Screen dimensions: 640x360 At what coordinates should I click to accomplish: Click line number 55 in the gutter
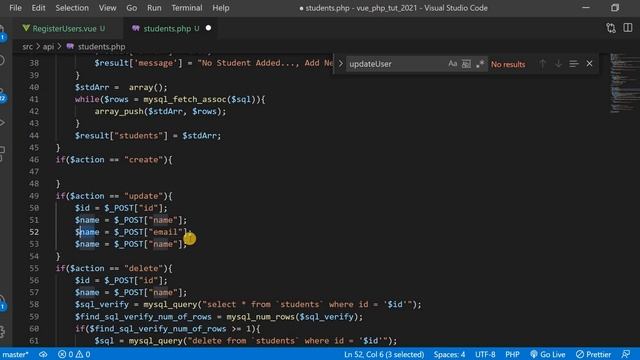coord(34,268)
